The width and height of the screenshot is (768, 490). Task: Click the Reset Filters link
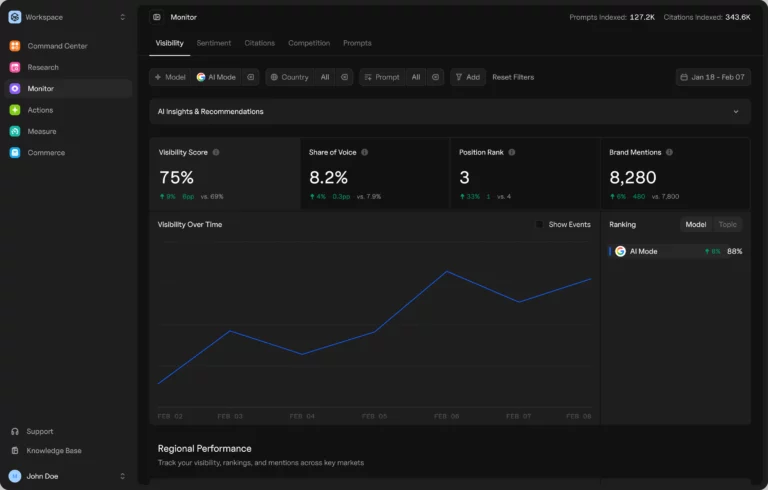[513, 77]
